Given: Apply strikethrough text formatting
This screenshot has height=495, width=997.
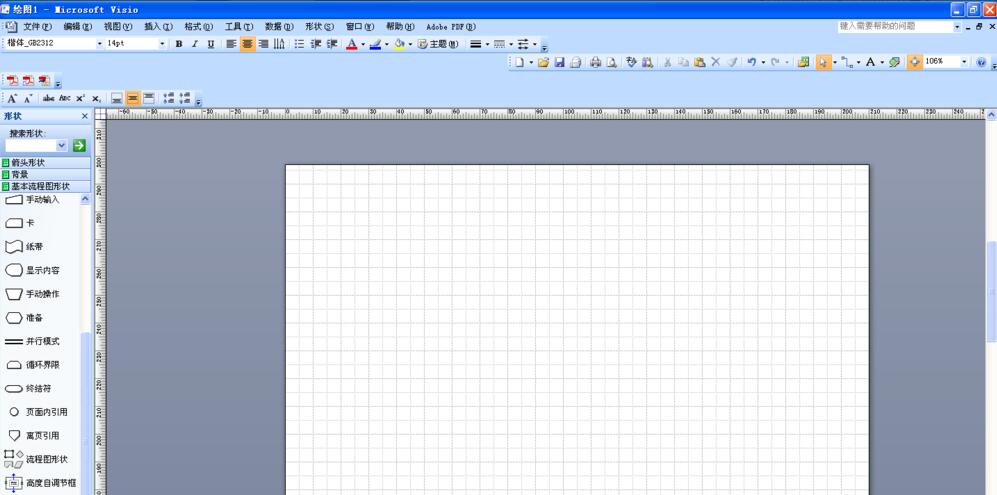Looking at the screenshot, I should [48, 99].
